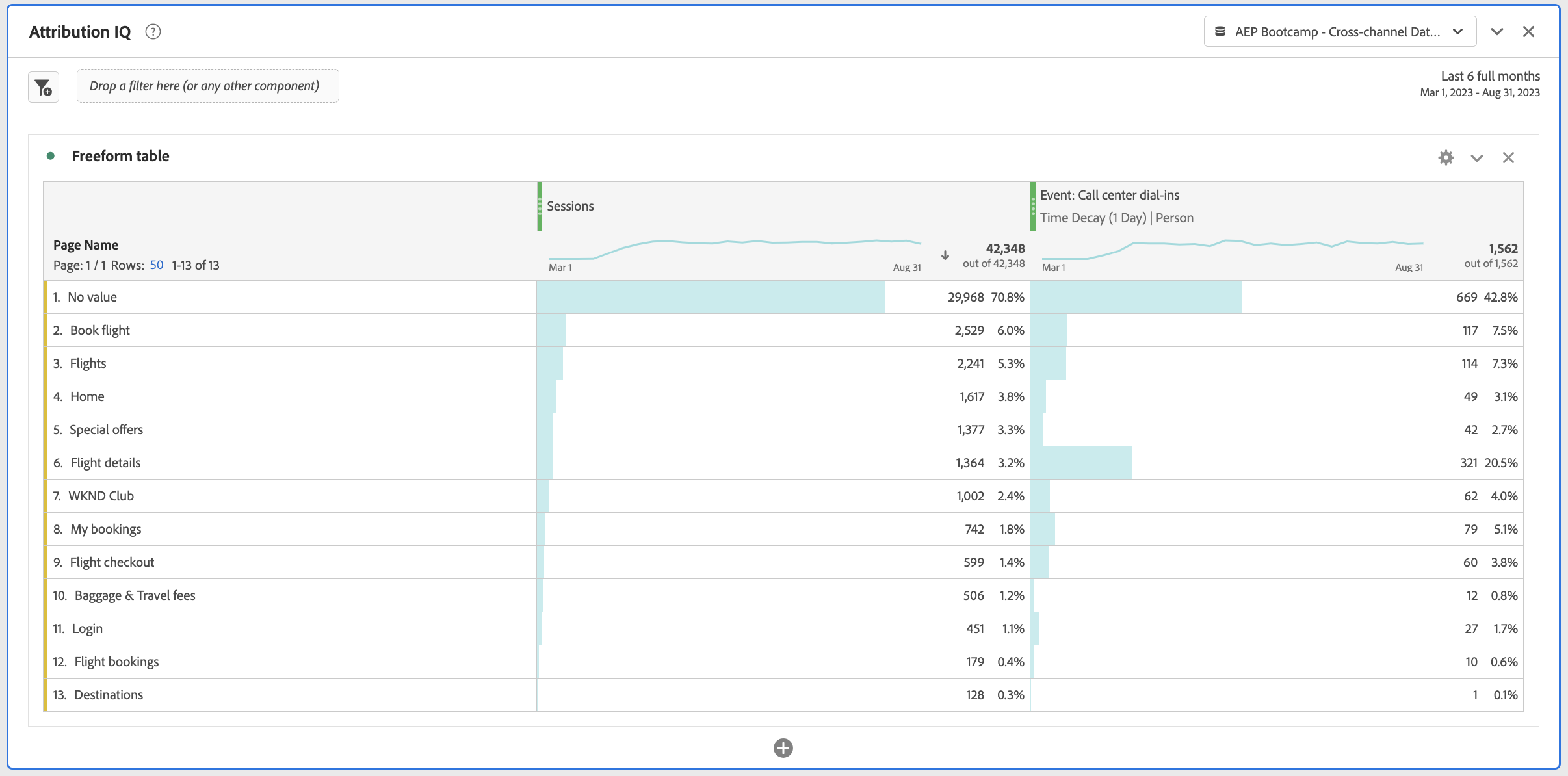Click the filter drop zone field
The height and width of the screenshot is (776, 1568).
[208, 86]
